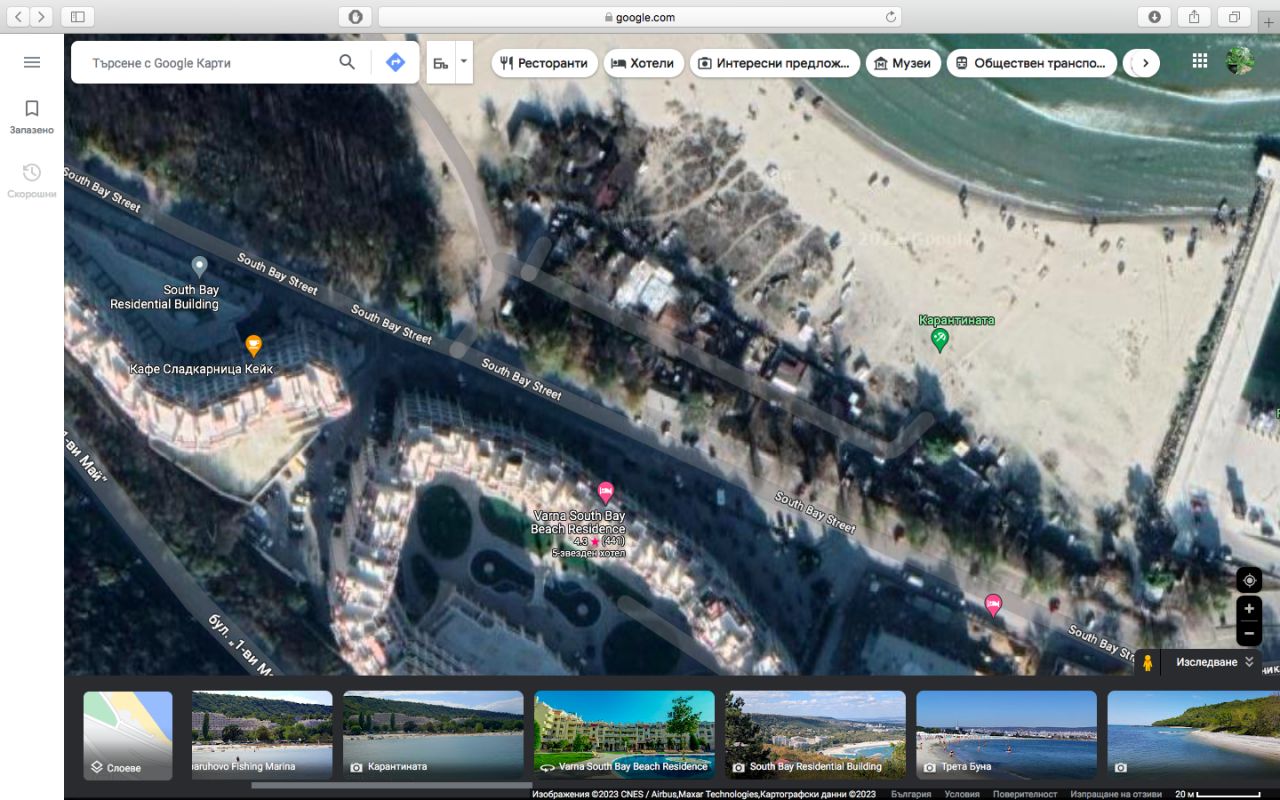Open the Трета Буна photo thumbnail
The height and width of the screenshot is (800, 1280).
pos(1006,735)
